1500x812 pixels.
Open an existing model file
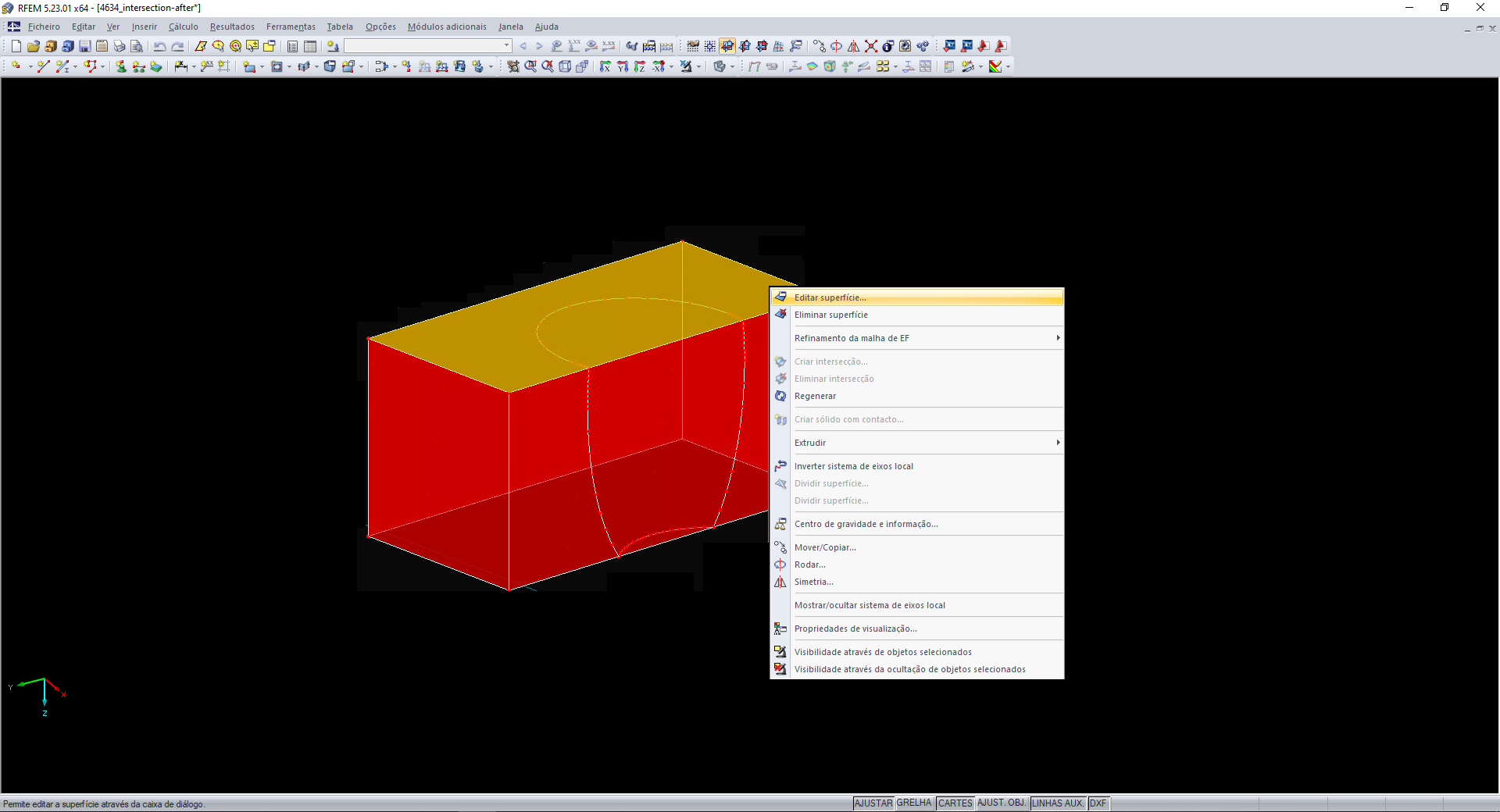(x=33, y=46)
